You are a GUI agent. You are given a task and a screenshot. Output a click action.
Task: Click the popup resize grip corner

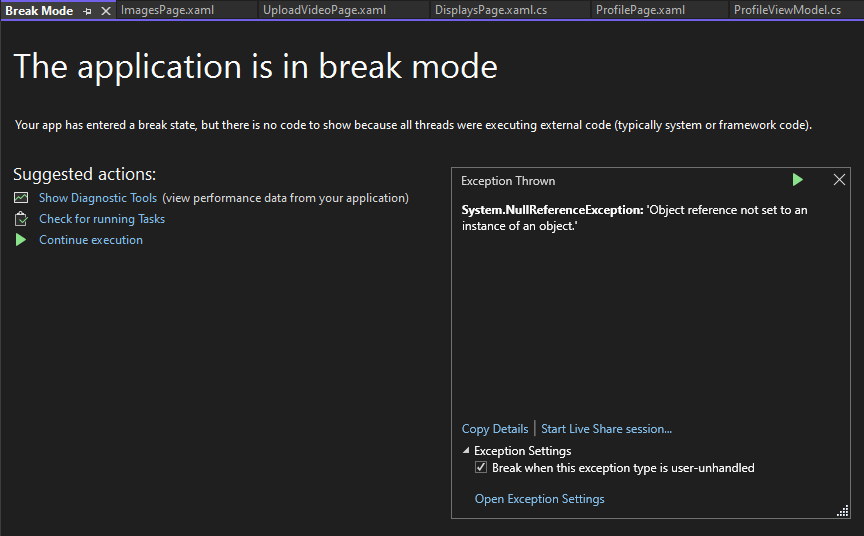tap(843, 511)
